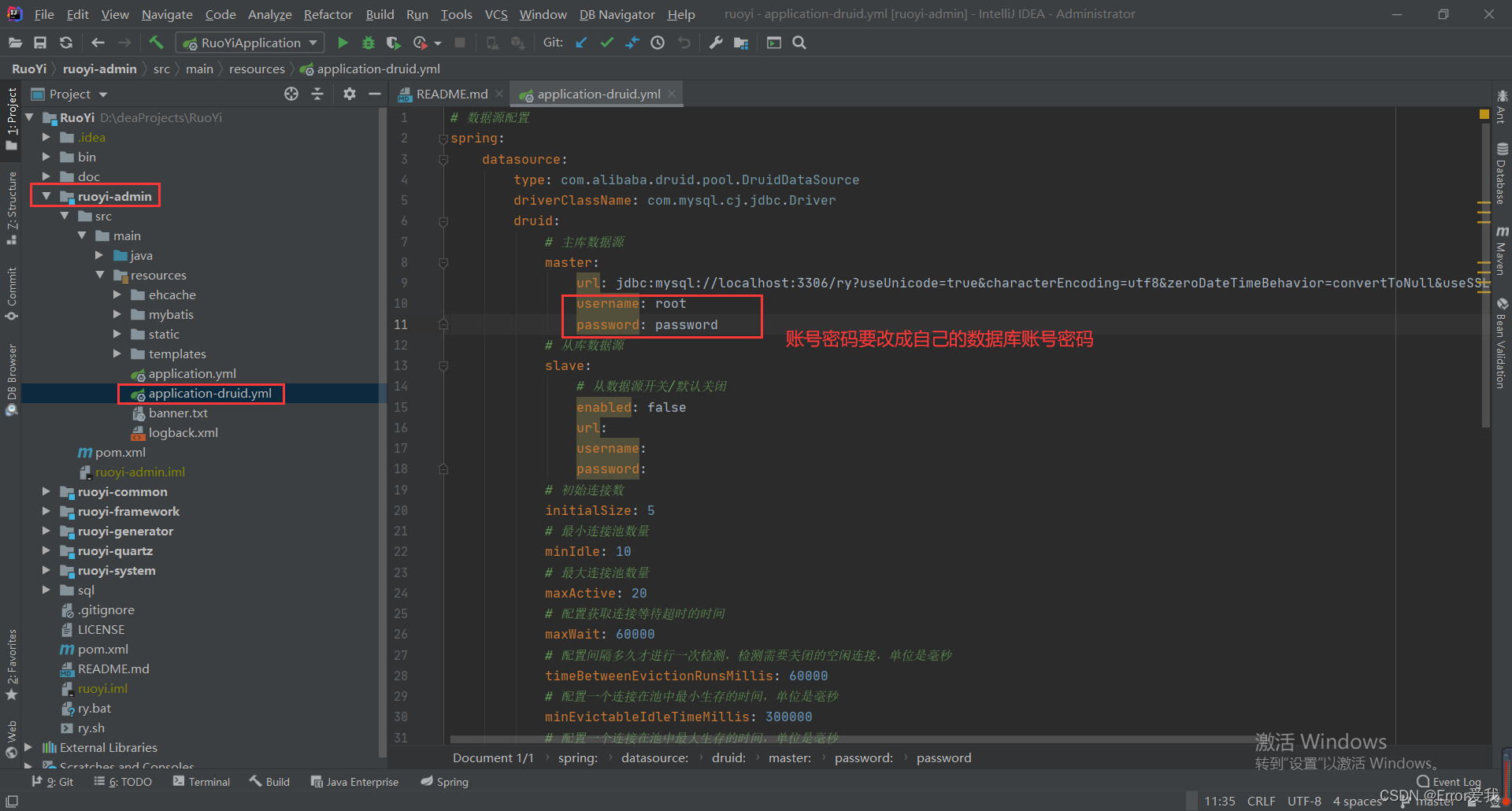The height and width of the screenshot is (811, 1512).
Task: Open the Ant tool window
Action: tap(1502, 107)
